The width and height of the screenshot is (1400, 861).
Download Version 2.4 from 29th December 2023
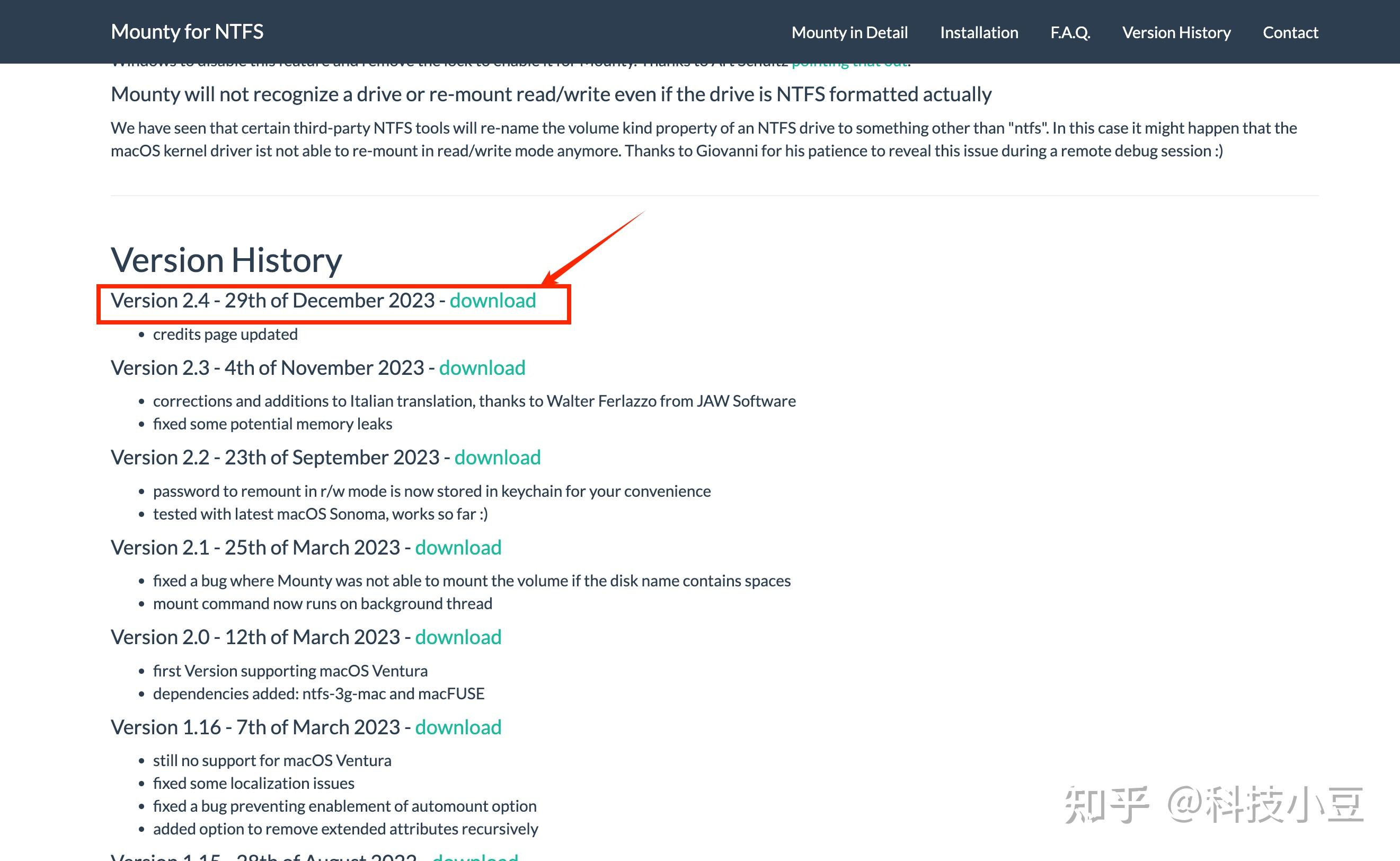pos(492,301)
